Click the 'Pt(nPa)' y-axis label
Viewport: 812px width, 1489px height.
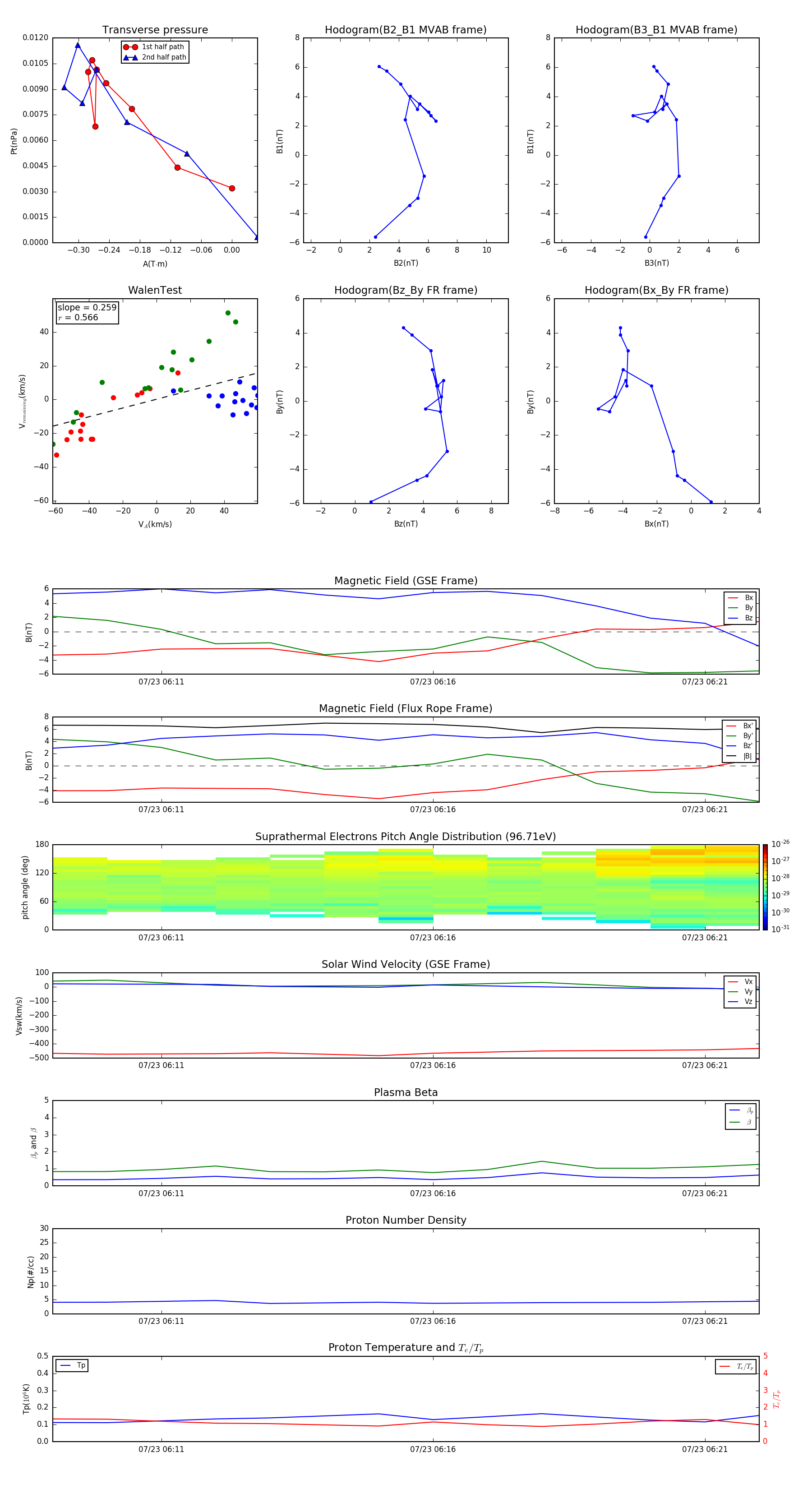(14, 140)
